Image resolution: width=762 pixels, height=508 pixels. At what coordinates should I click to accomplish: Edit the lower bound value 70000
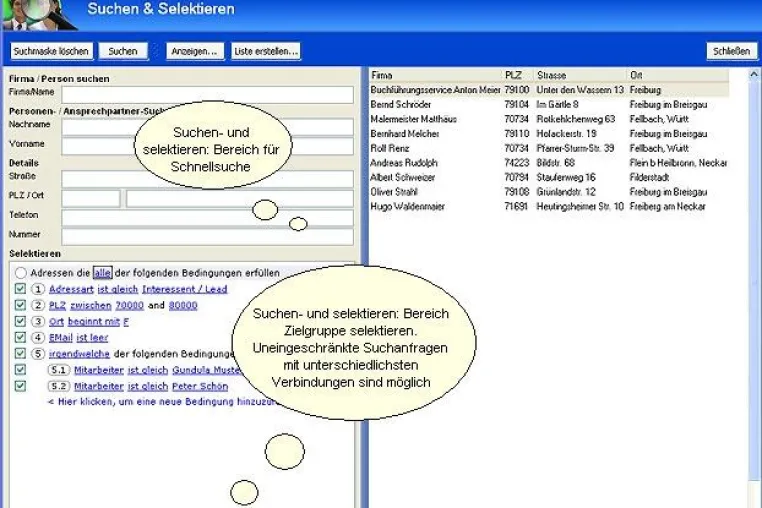pyautogui.click(x=129, y=305)
